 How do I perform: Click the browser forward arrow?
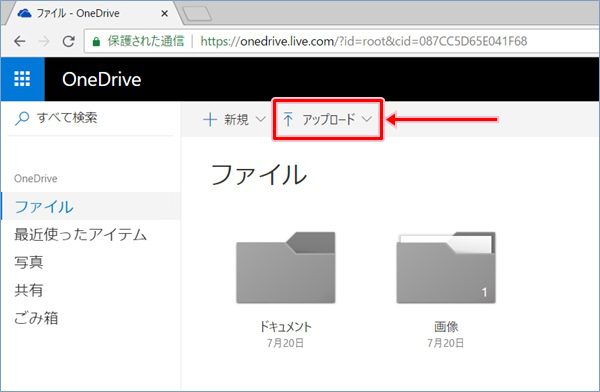pyautogui.click(x=44, y=41)
